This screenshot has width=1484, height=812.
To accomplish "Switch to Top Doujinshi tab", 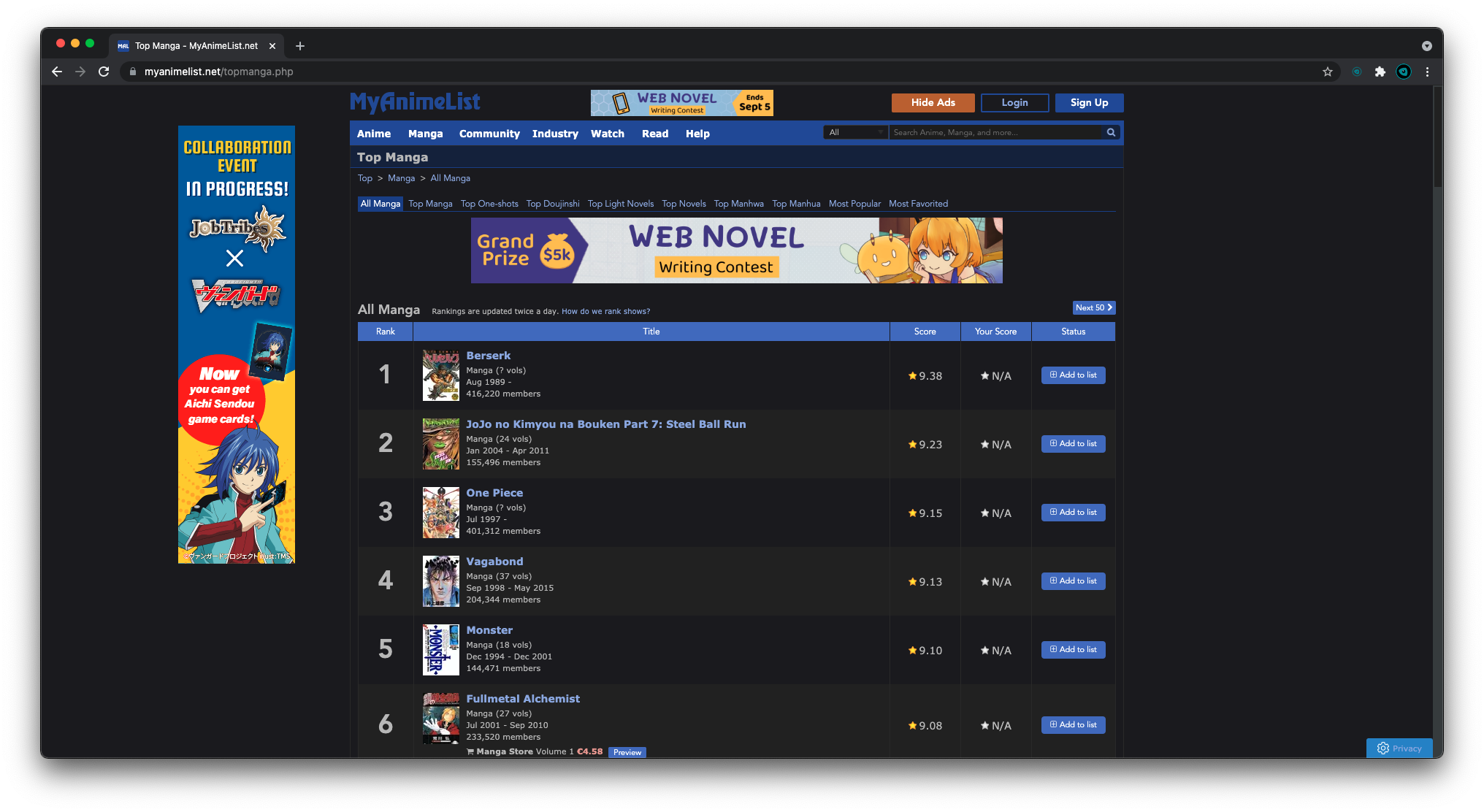I will 553,204.
